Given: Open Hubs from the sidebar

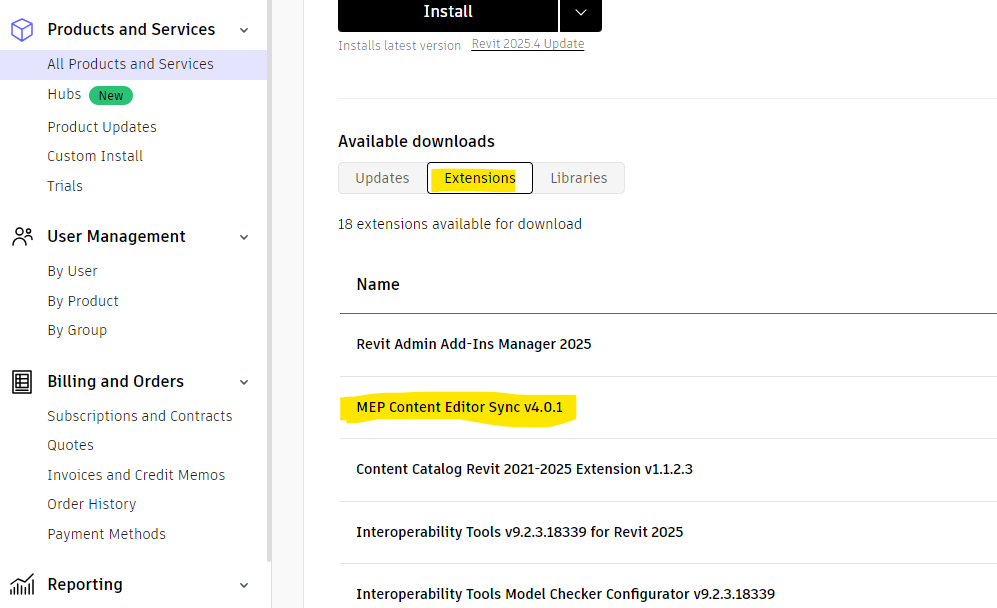Looking at the screenshot, I should (63, 93).
